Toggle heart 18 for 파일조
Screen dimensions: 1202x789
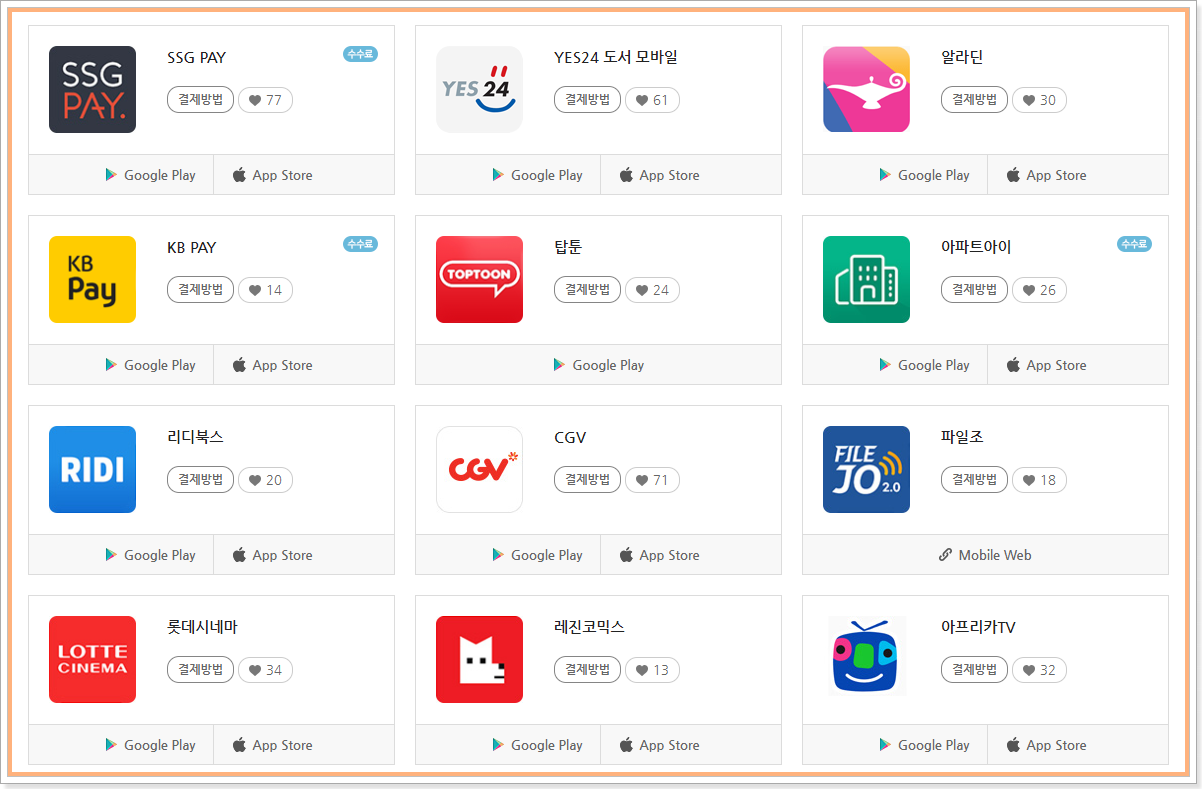click(1039, 480)
